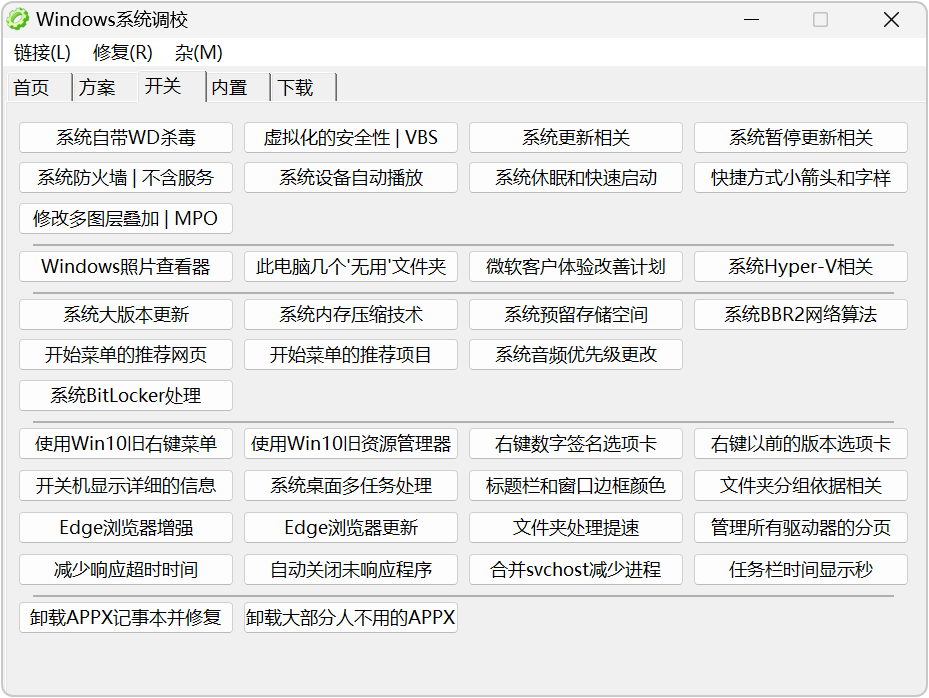Screen dimensions: 929x698
Task: Open 开始菜单的推荐网页 option
Action: 126,355
